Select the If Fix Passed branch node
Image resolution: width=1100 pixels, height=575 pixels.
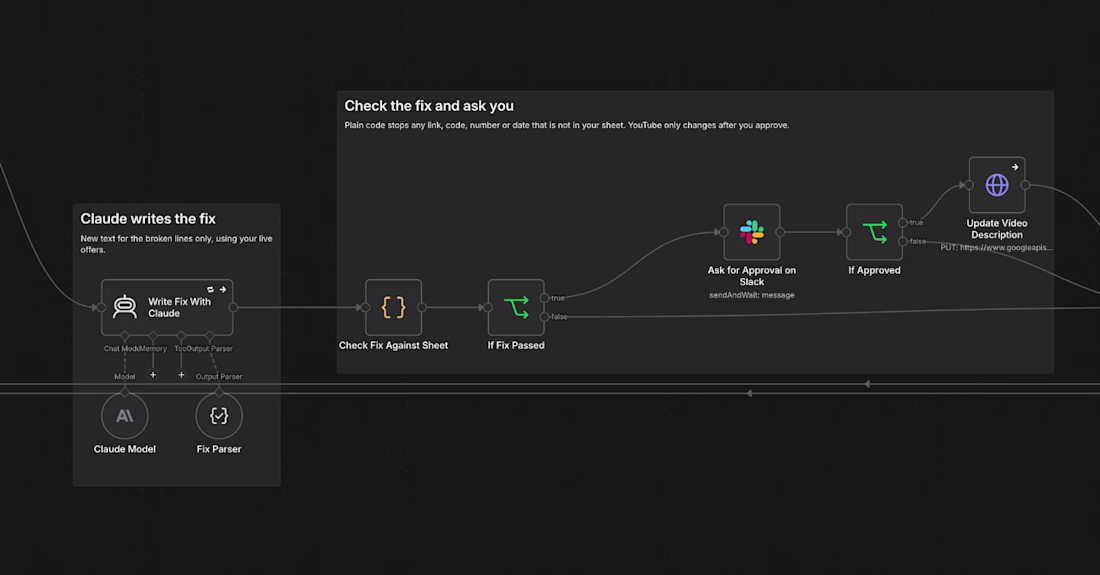pos(516,307)
